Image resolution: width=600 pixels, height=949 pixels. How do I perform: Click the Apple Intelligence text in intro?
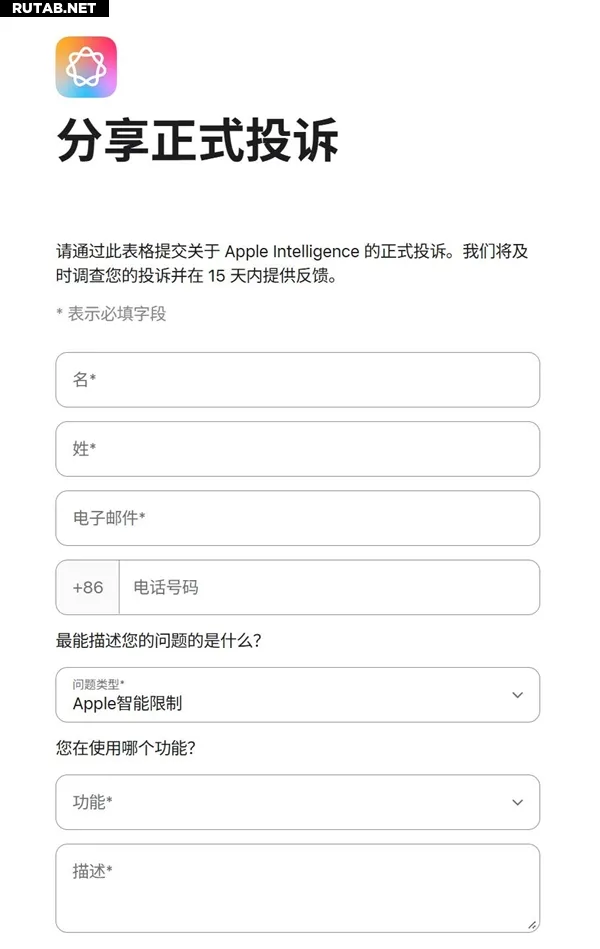pyautogui.click(x=291, y=251)
